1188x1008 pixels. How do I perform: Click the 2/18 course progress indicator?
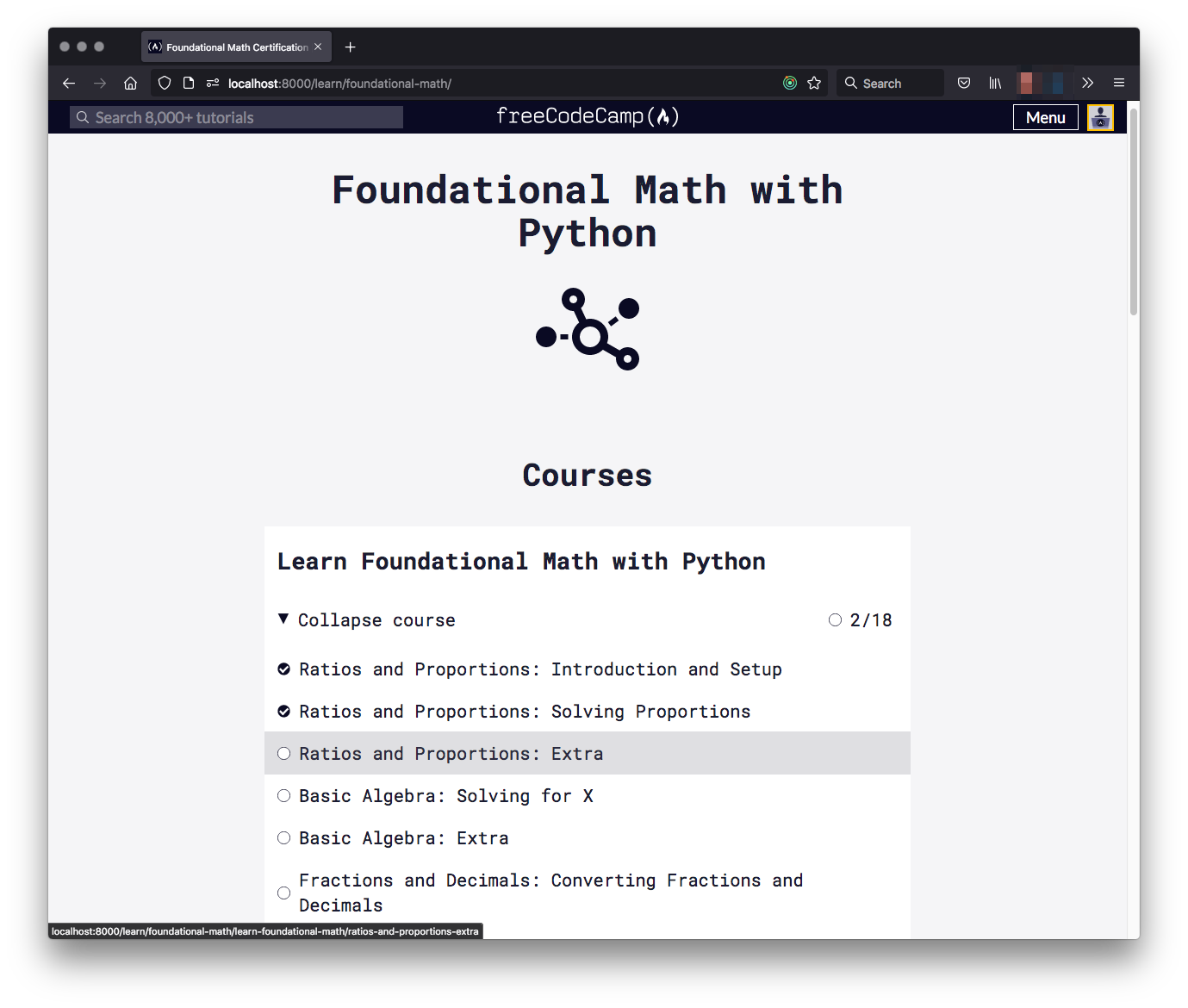click(x=861, y=619)
